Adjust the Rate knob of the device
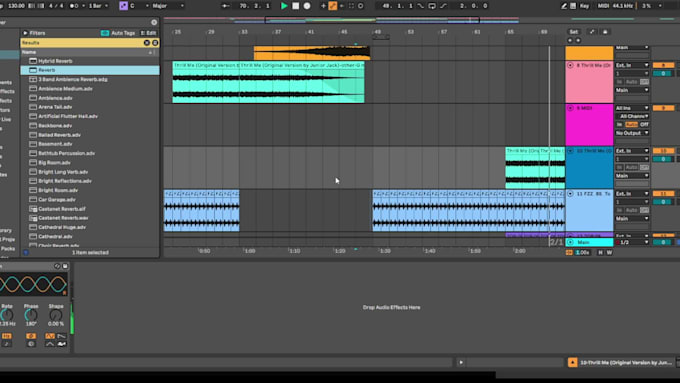 (x=7, y=315)
